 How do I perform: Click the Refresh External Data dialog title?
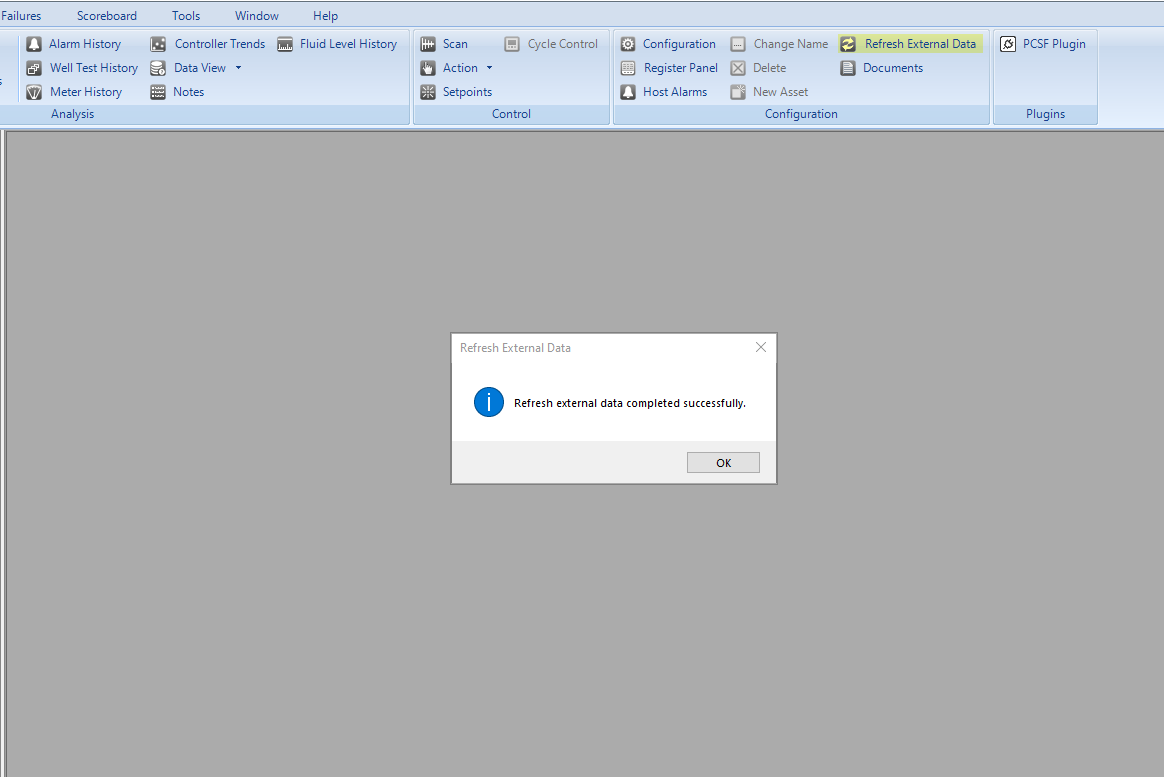click(515, 348)
